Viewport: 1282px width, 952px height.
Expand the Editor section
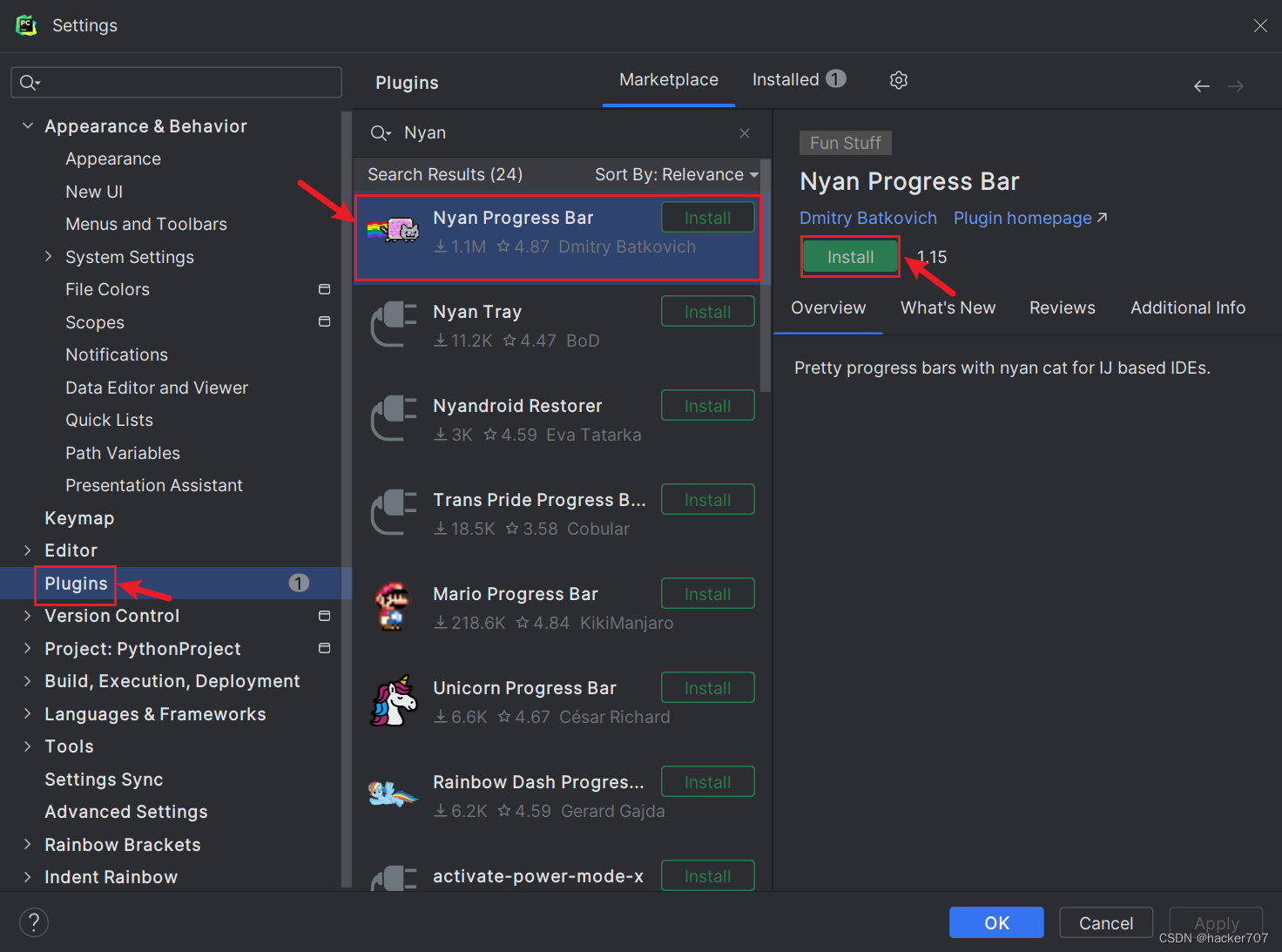point(27,550)
